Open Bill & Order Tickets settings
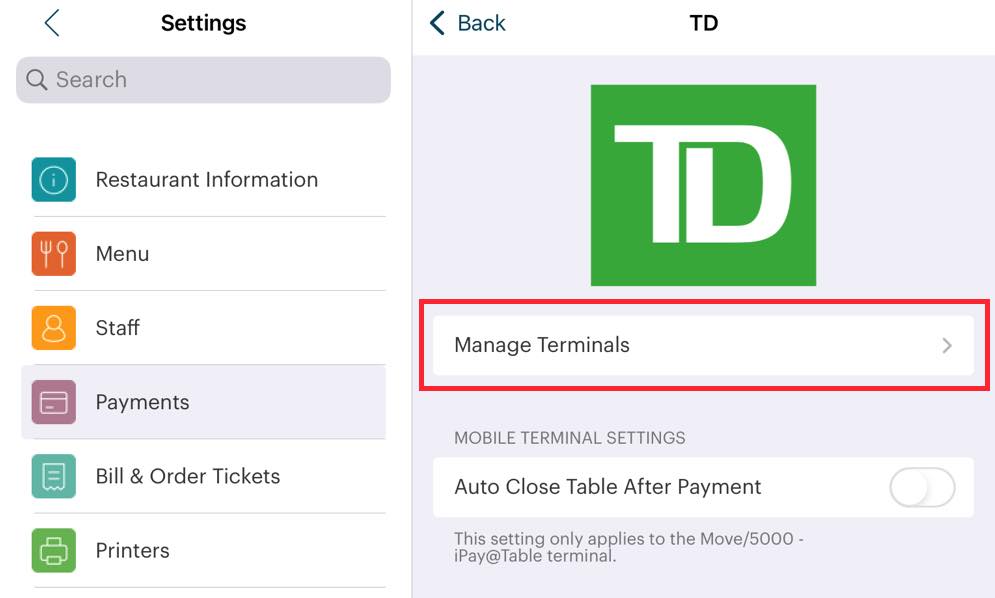Screen dimensions: 995x598 coord(188,476)
